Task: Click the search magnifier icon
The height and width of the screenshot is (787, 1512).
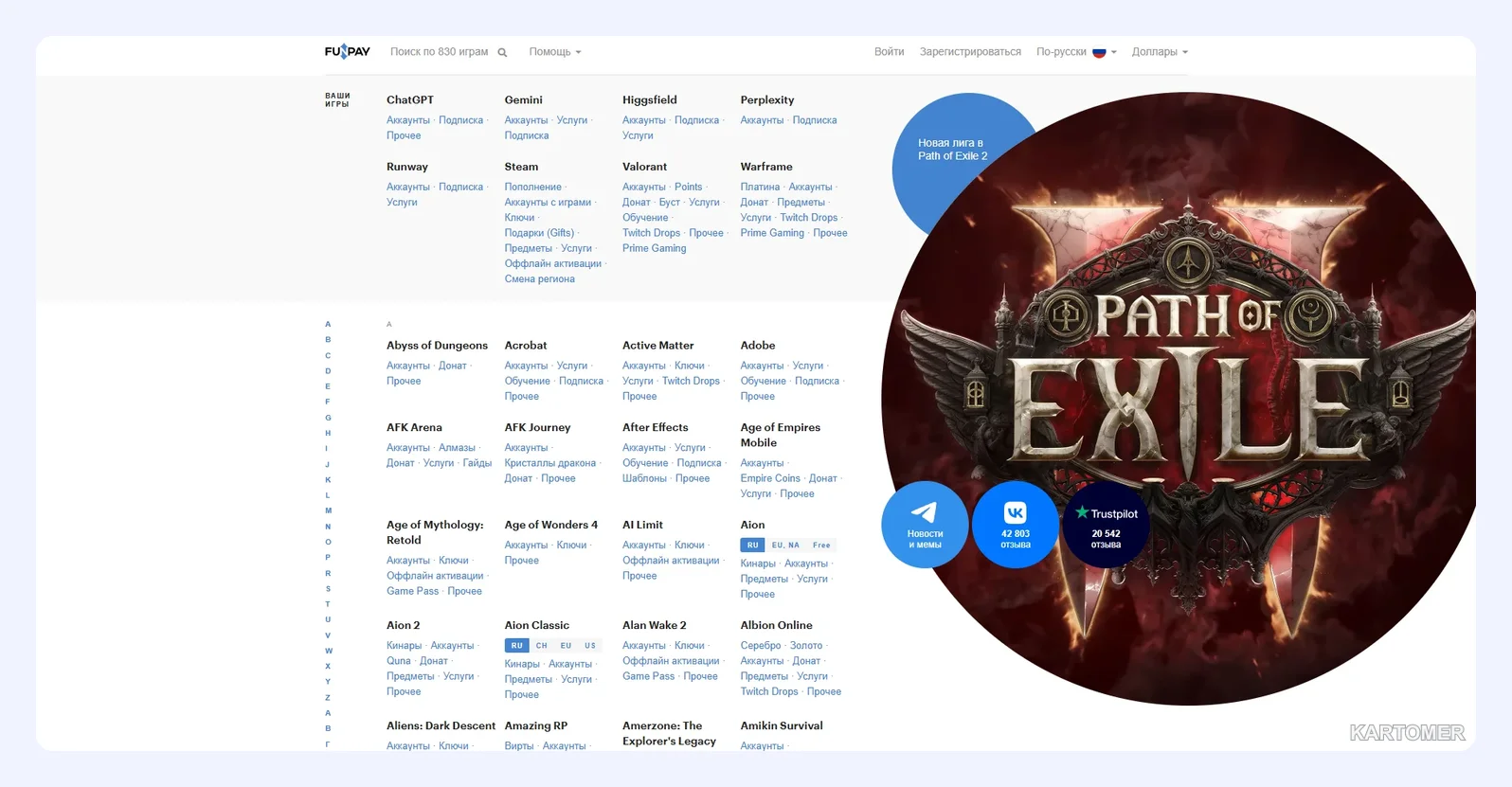Action: click(502, 52)
